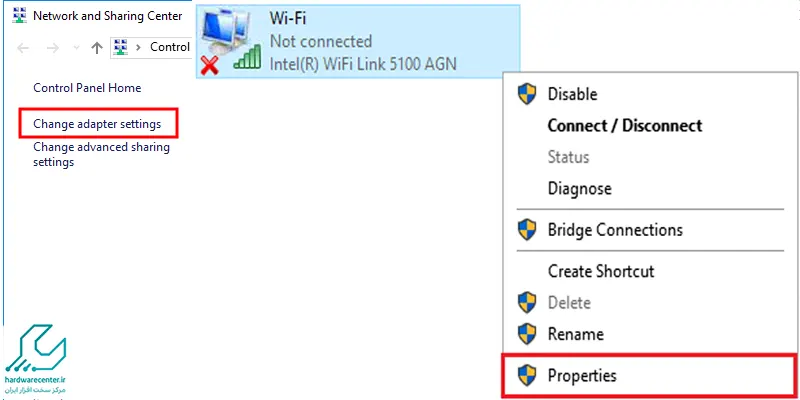
Task: Choose Rename from the context menu
Action: coord(575,334)
